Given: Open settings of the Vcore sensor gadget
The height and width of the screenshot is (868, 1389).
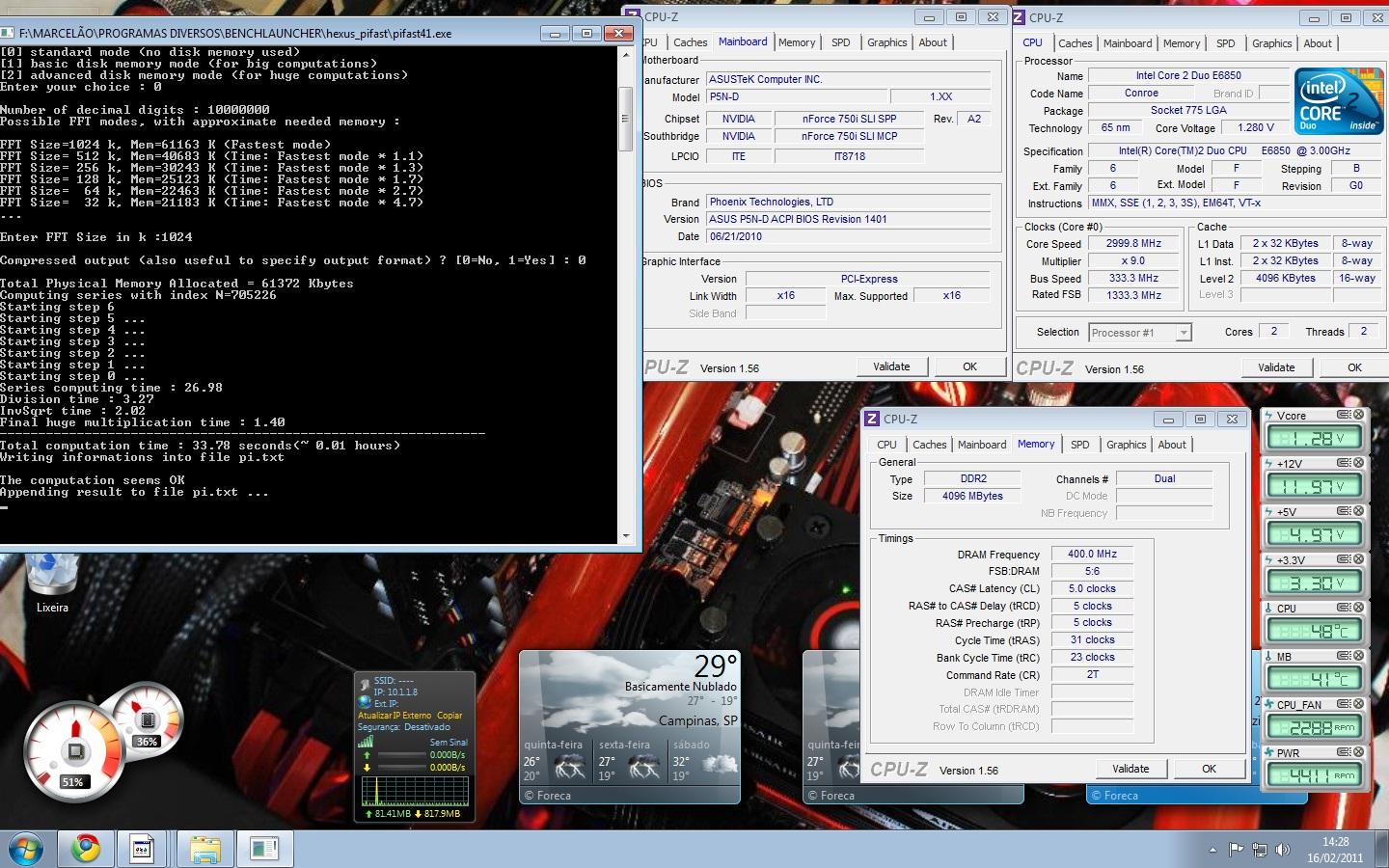Looking at the screenshot, I should coord(1343,415).
